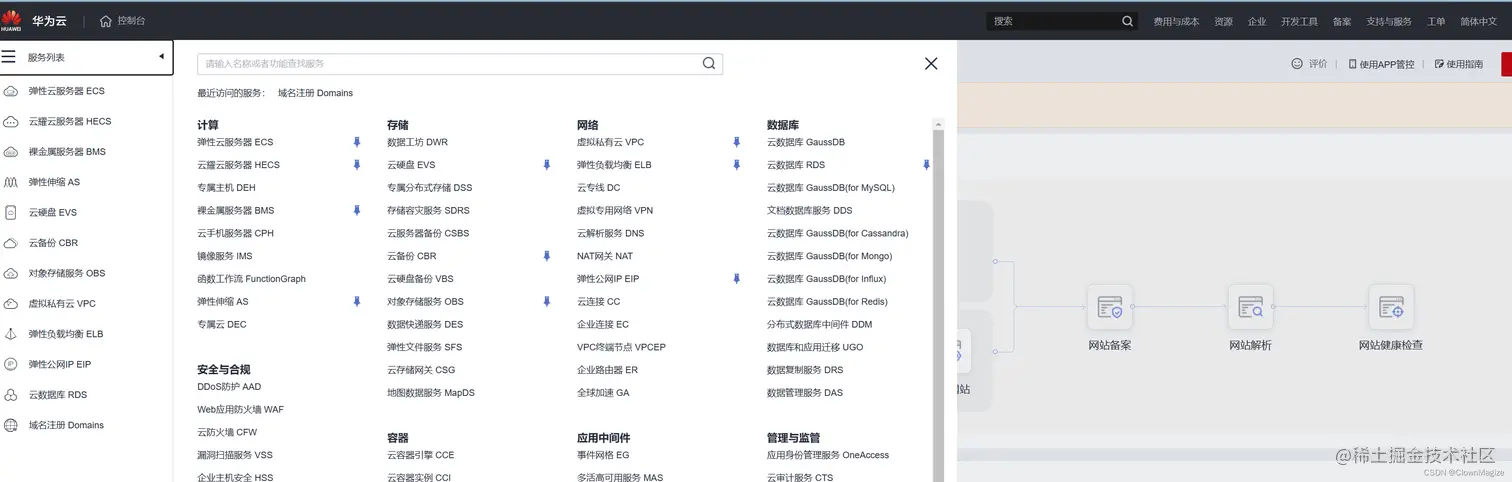Unpin 弹性伸缩 AS in 计算 list
1512x482 pixels.
coord(357,302)
